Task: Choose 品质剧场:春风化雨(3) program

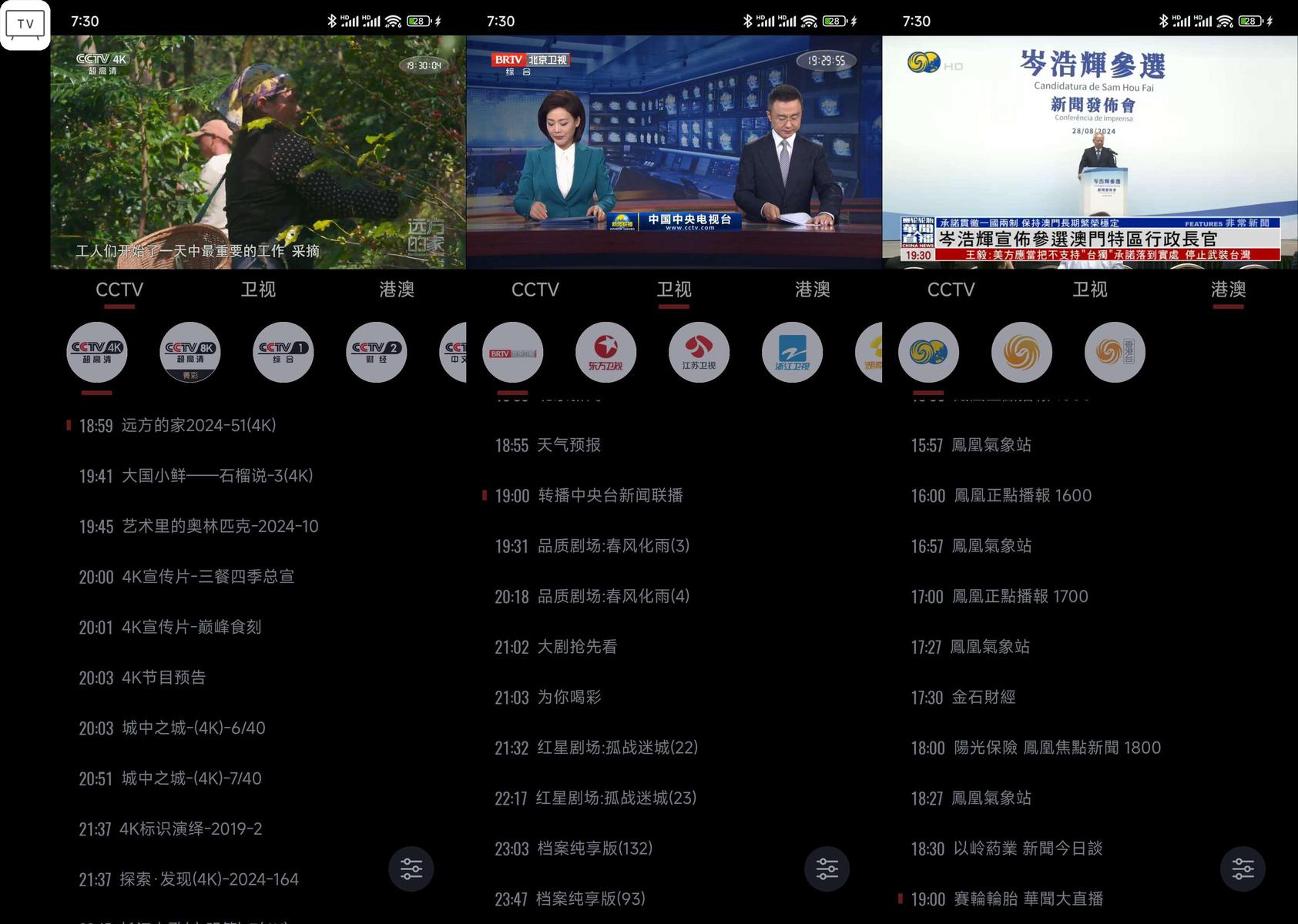Action: pos(592,546)
